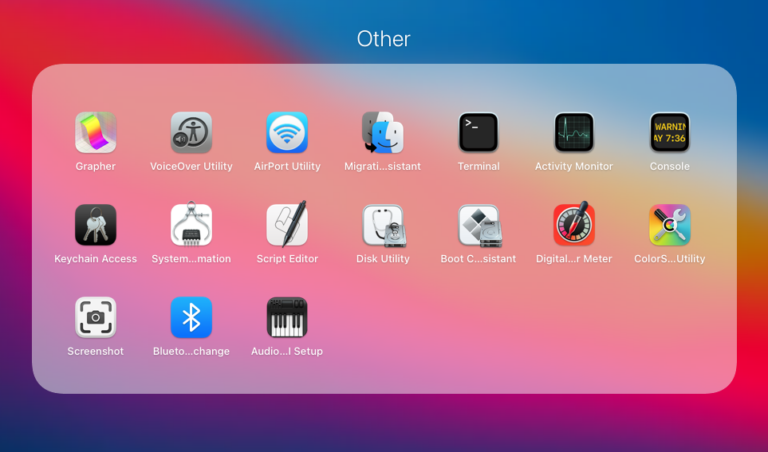
Task: Open System Information app
Action: click(191, 225)
